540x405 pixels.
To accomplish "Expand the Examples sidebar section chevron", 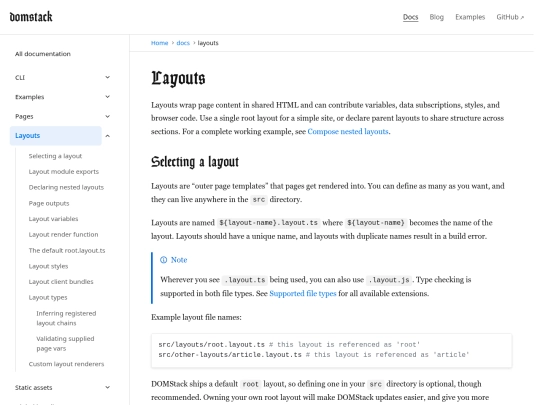I will 107,97.
